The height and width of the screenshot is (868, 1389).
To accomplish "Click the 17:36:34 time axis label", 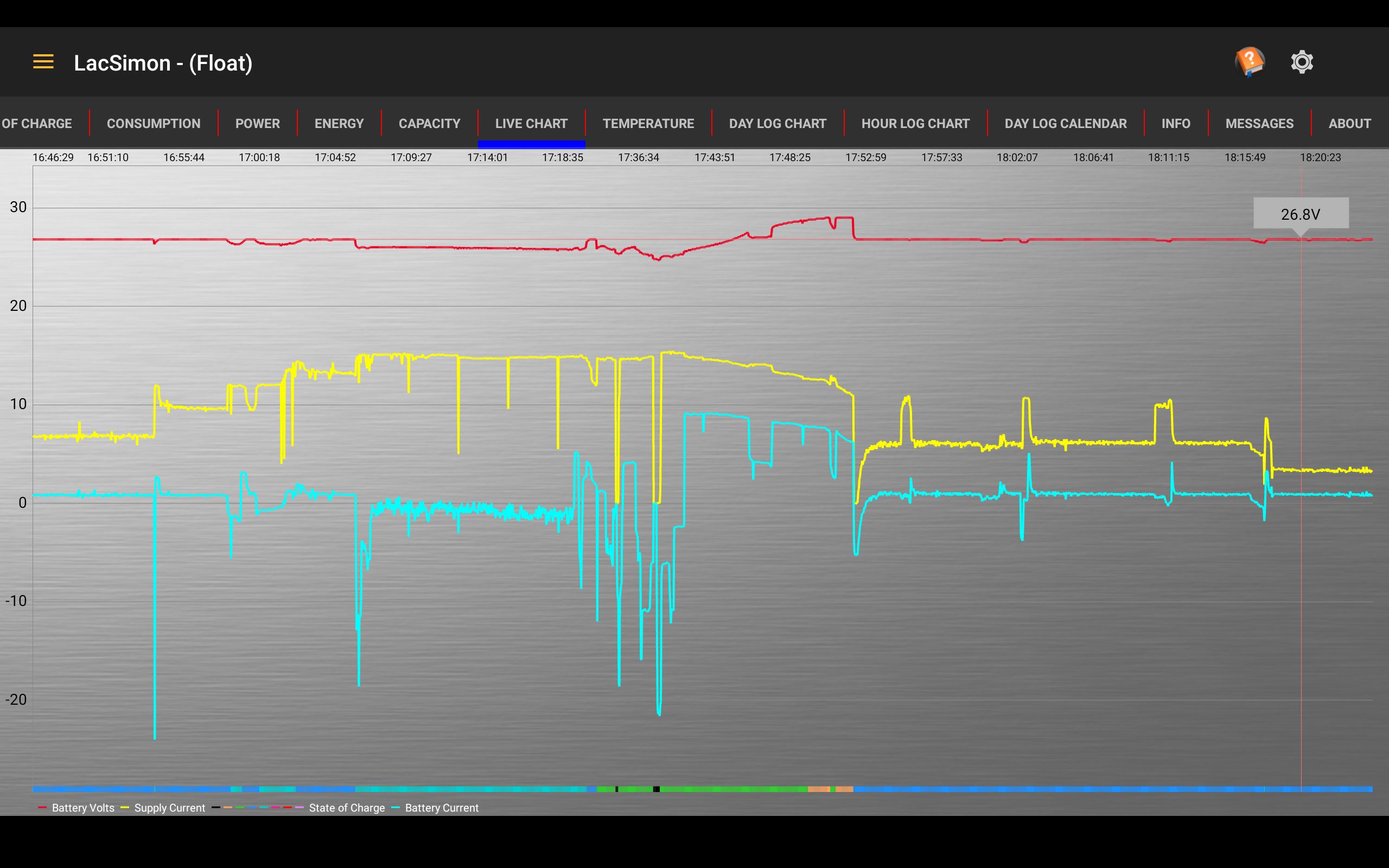I will [x=638, y=157].
